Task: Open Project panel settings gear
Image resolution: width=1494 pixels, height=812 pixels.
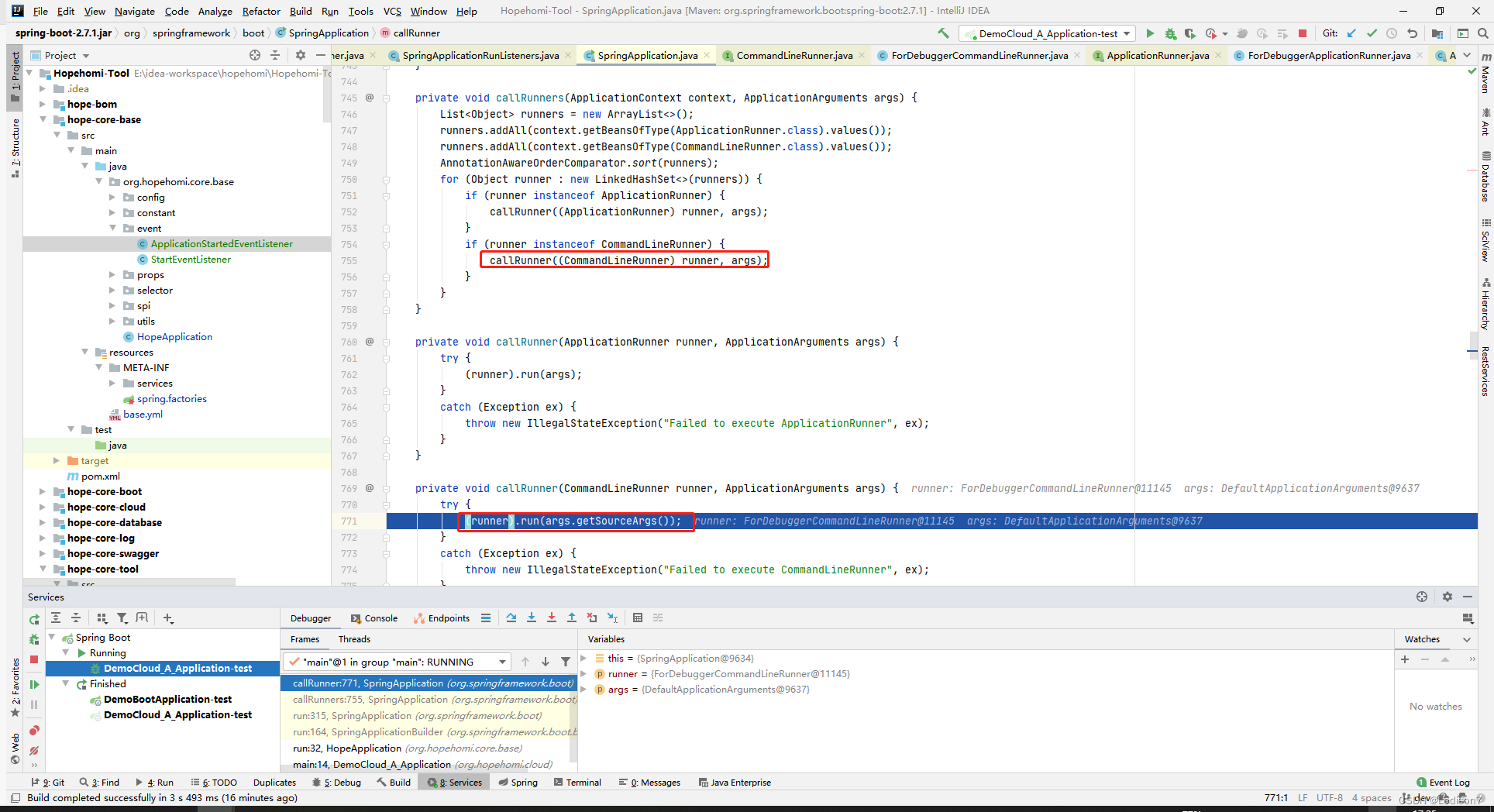Action: (x=301, y=55)
